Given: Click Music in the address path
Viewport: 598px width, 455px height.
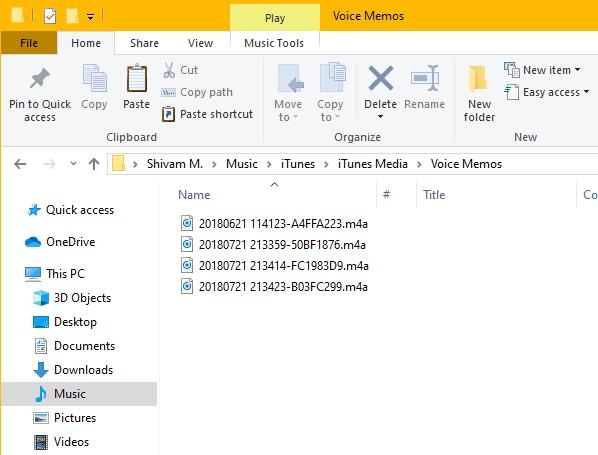Looking at the screenshot, I should (242, 164).
